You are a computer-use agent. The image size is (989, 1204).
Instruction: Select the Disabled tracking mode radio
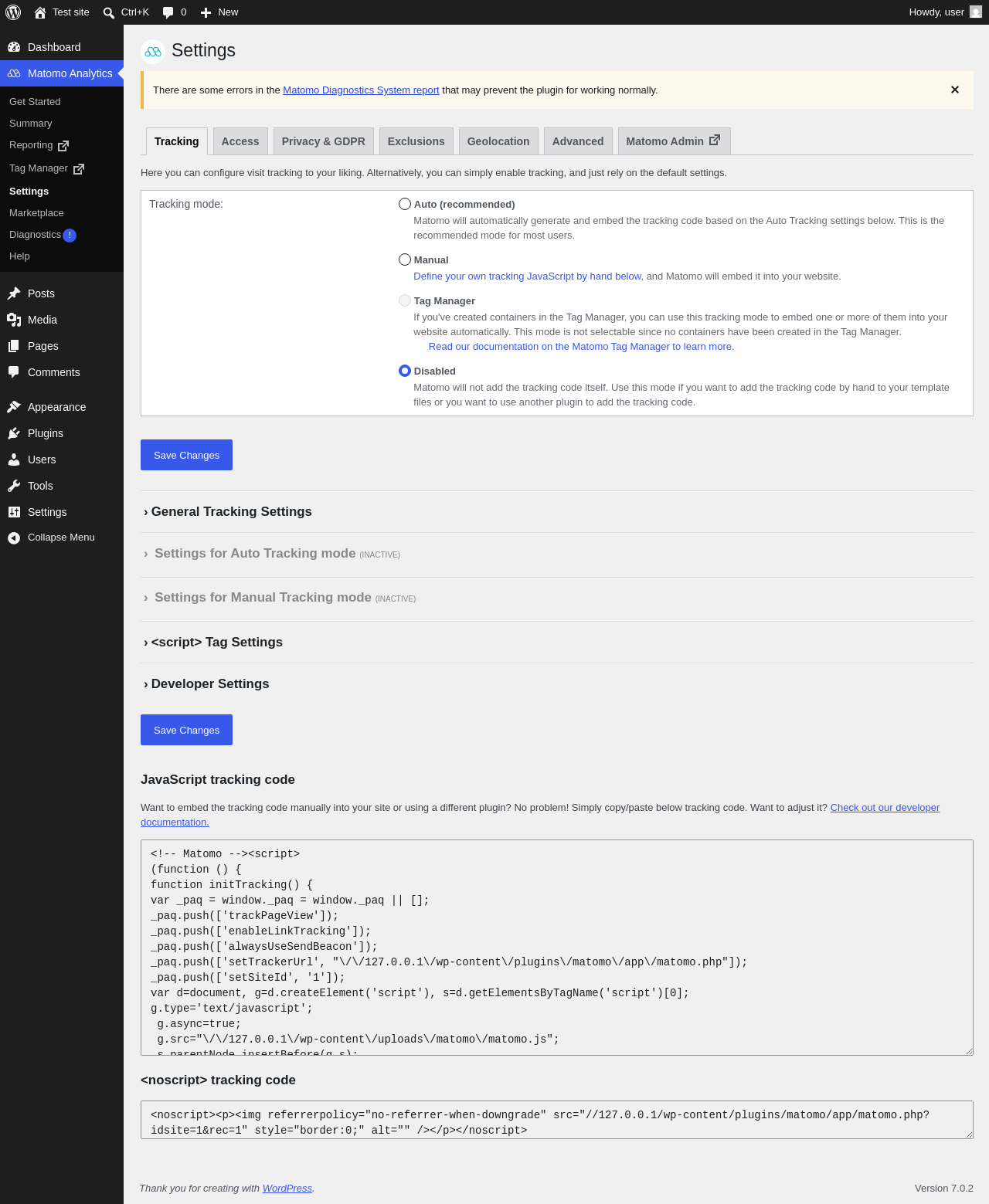pos(405,371)
